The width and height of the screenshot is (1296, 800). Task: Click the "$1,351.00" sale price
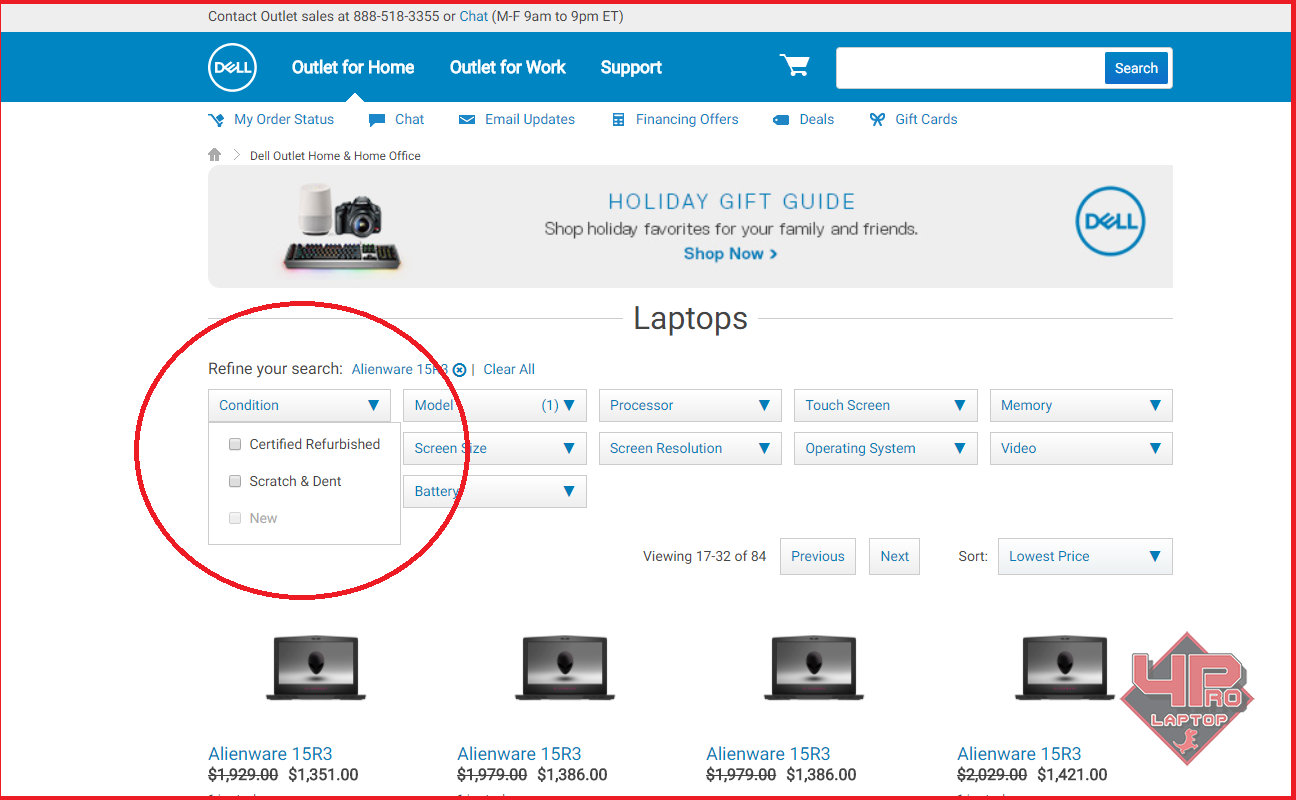point(323,775)
